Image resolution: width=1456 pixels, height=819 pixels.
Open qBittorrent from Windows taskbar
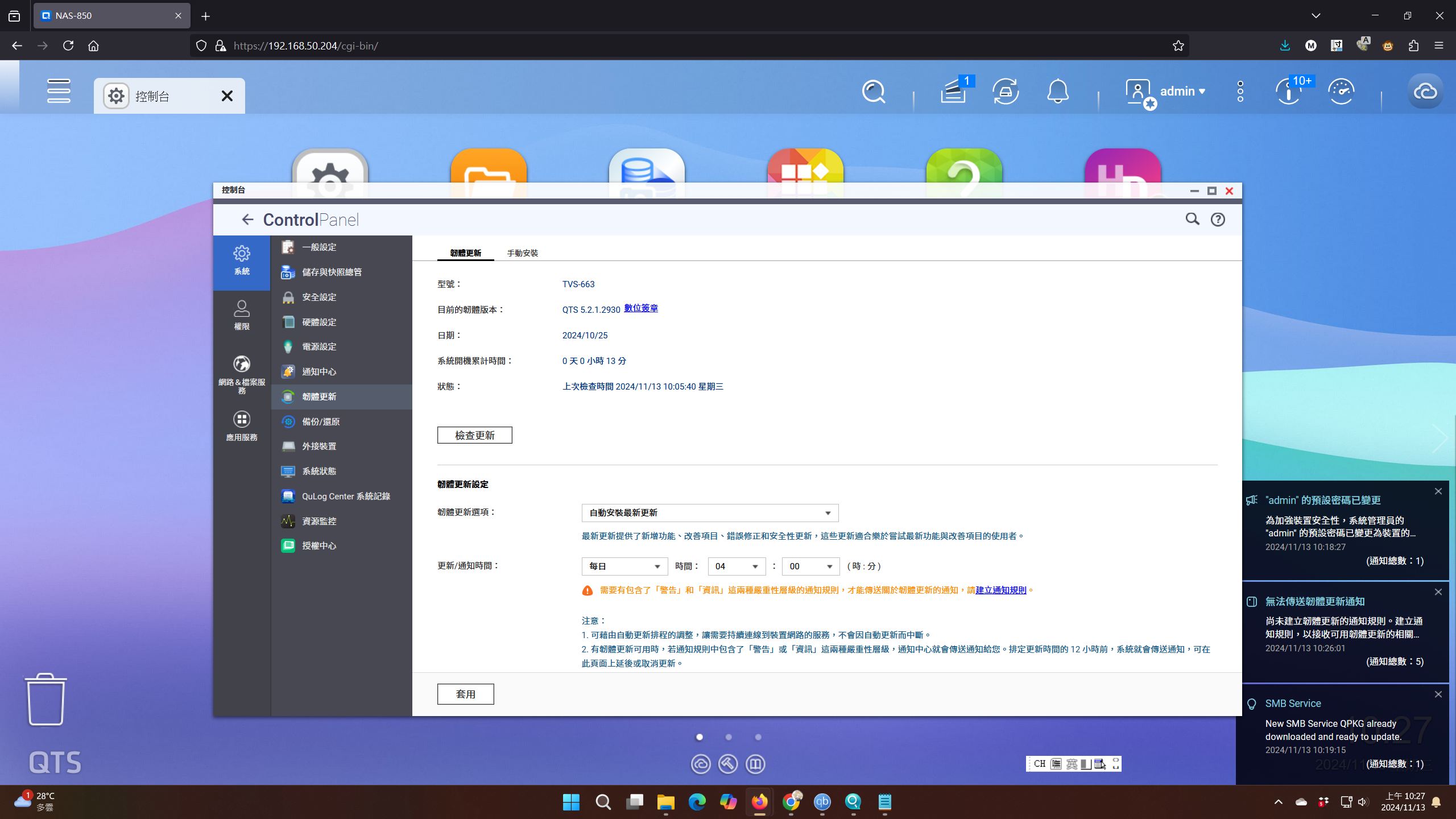822,802
